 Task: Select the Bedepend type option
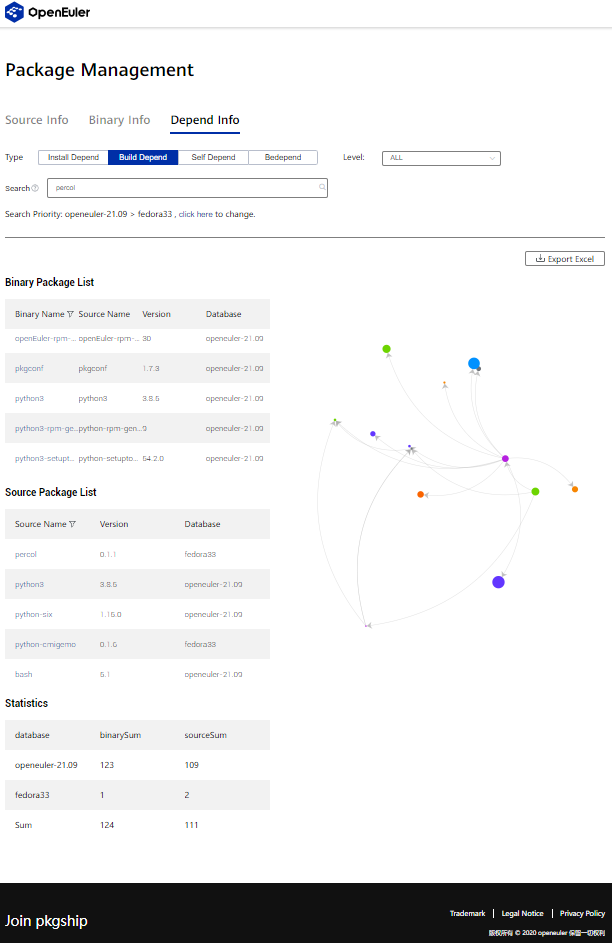(x=283, y=157)
